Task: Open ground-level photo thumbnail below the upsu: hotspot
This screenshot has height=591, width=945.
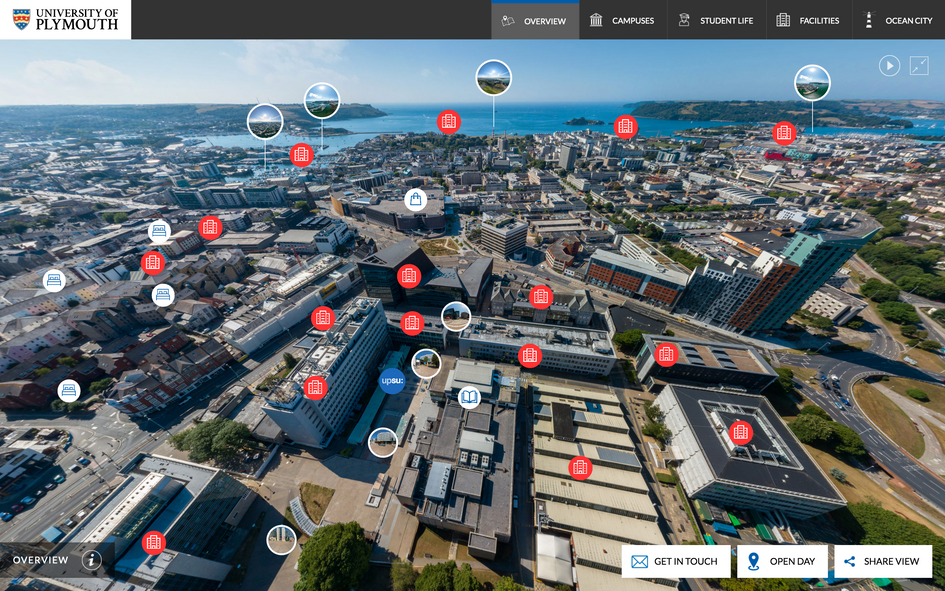Action: (383, 442)
